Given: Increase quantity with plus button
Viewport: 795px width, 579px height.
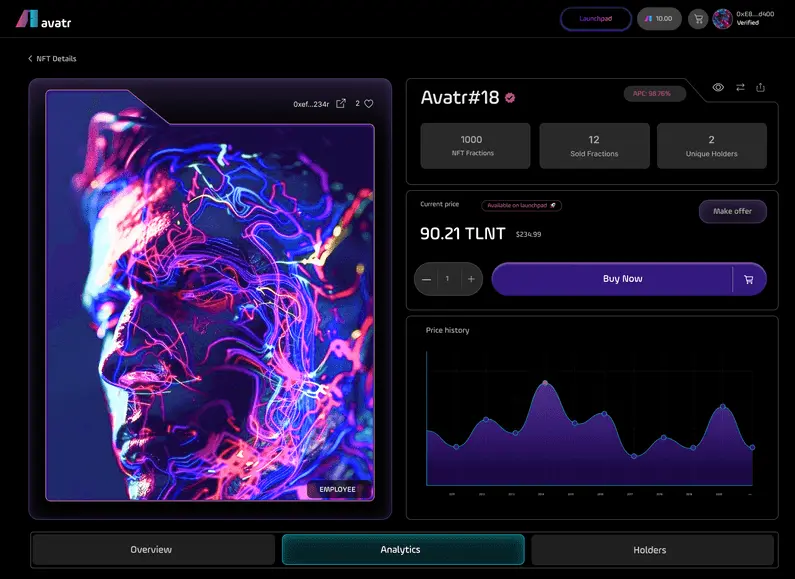Looking at the screenshot, I should pos(470,279).
